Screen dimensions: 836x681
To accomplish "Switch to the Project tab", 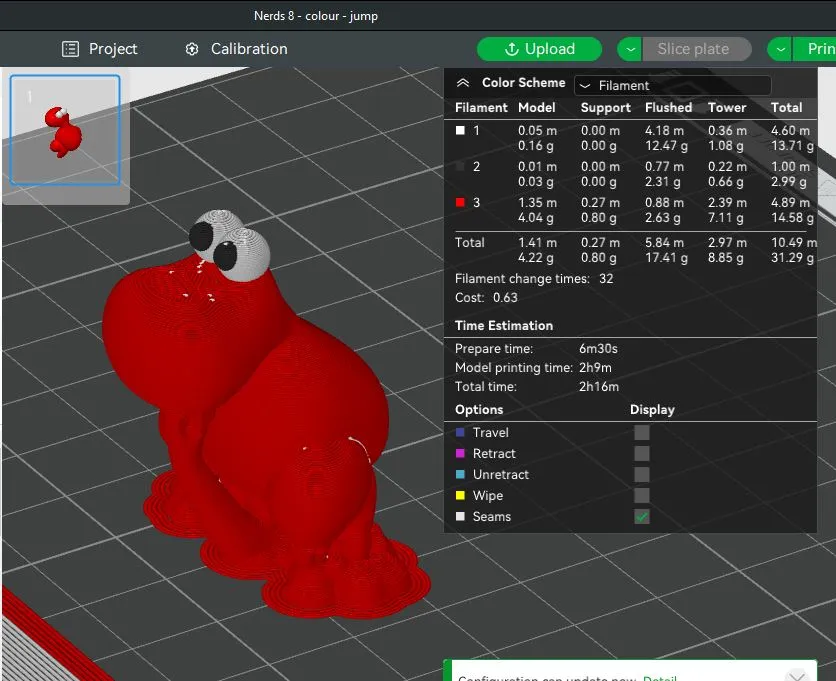I will click(x=100, y=49).
